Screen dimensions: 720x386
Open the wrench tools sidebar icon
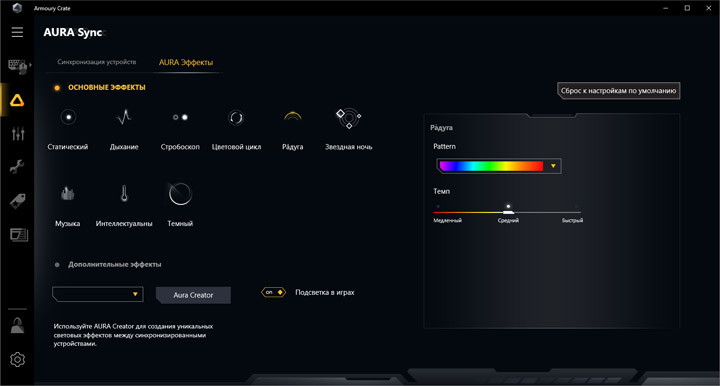pyautogui.click(x=17, y=167)
